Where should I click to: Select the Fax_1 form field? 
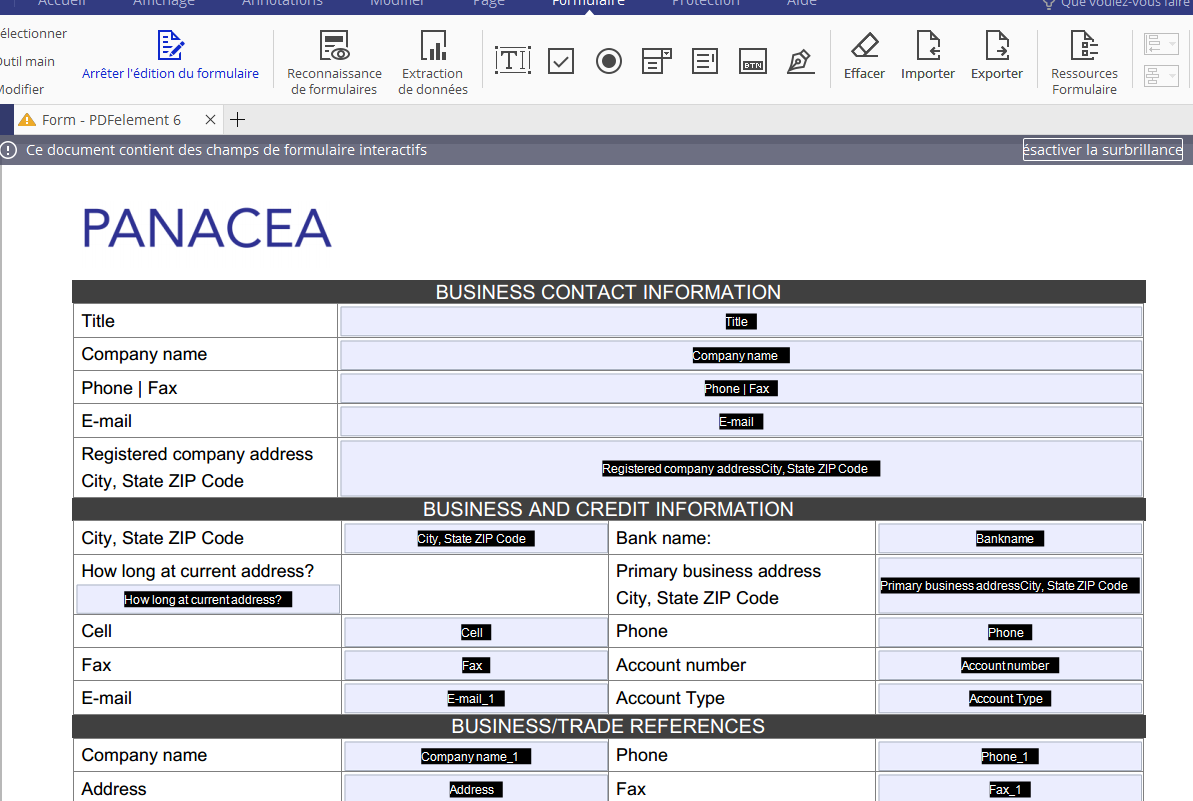click(x=1010, y=788)
